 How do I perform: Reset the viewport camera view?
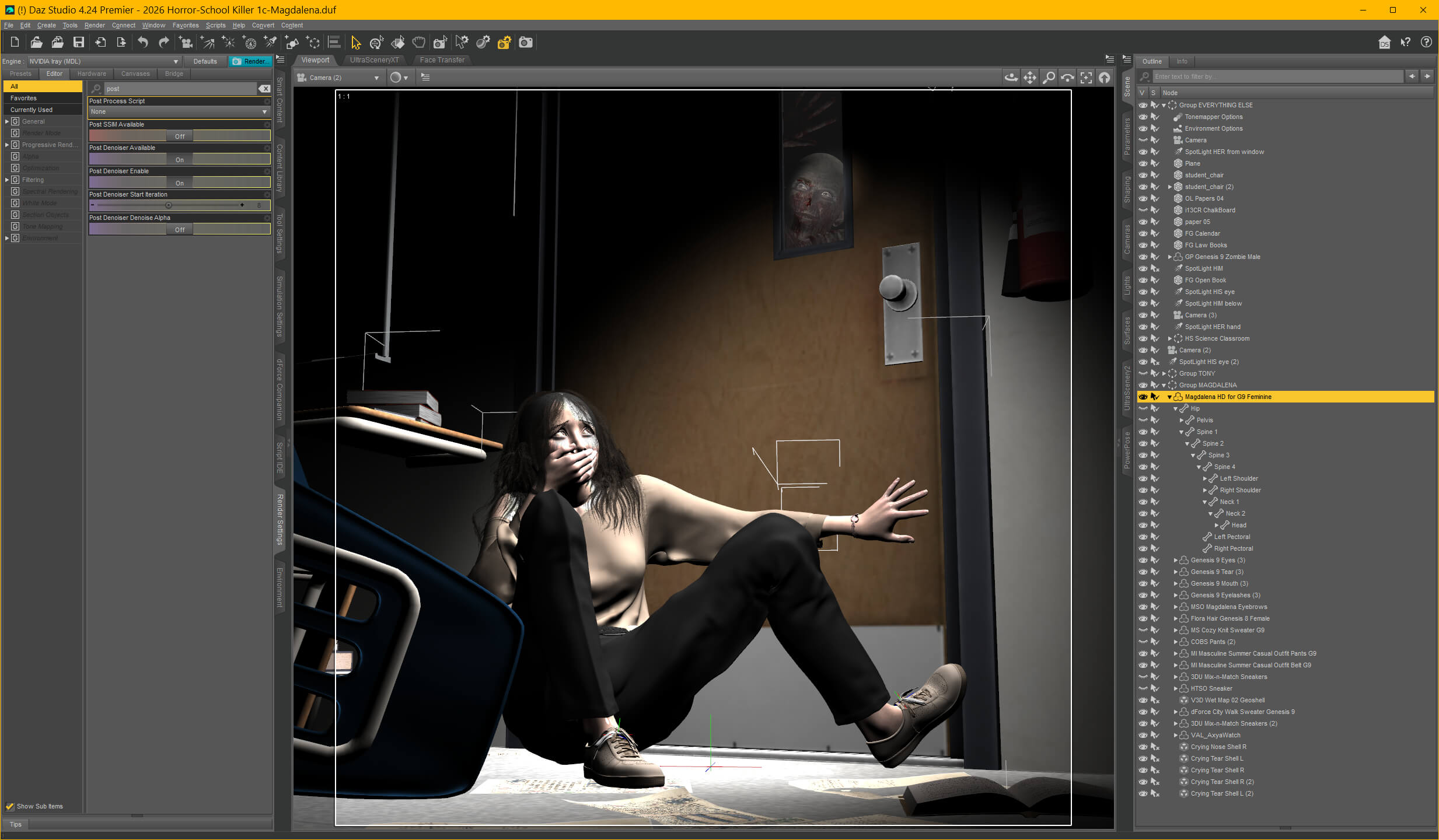pos(1105,77)
